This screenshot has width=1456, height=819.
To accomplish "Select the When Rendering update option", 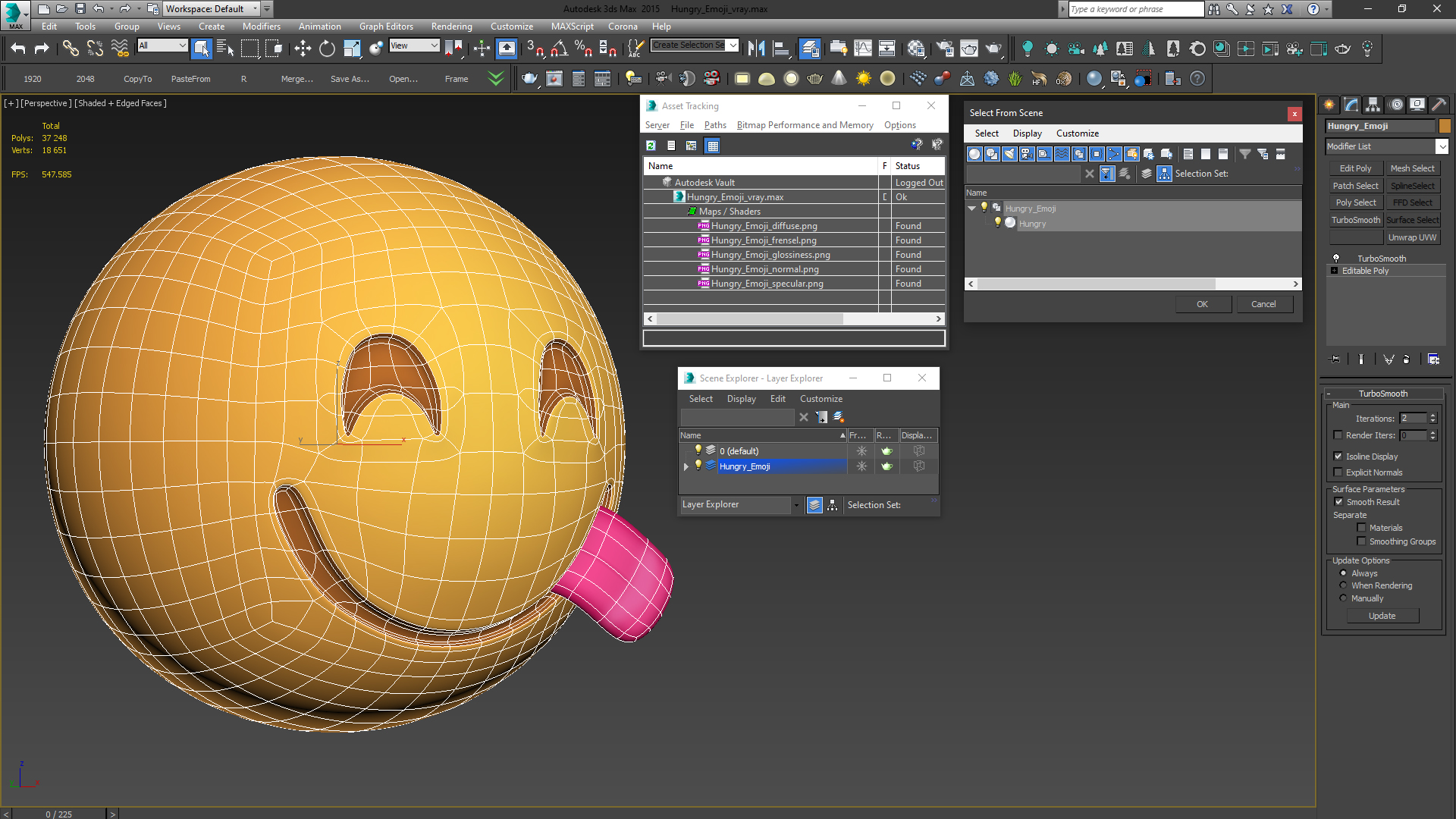I will coord(1343,585).
